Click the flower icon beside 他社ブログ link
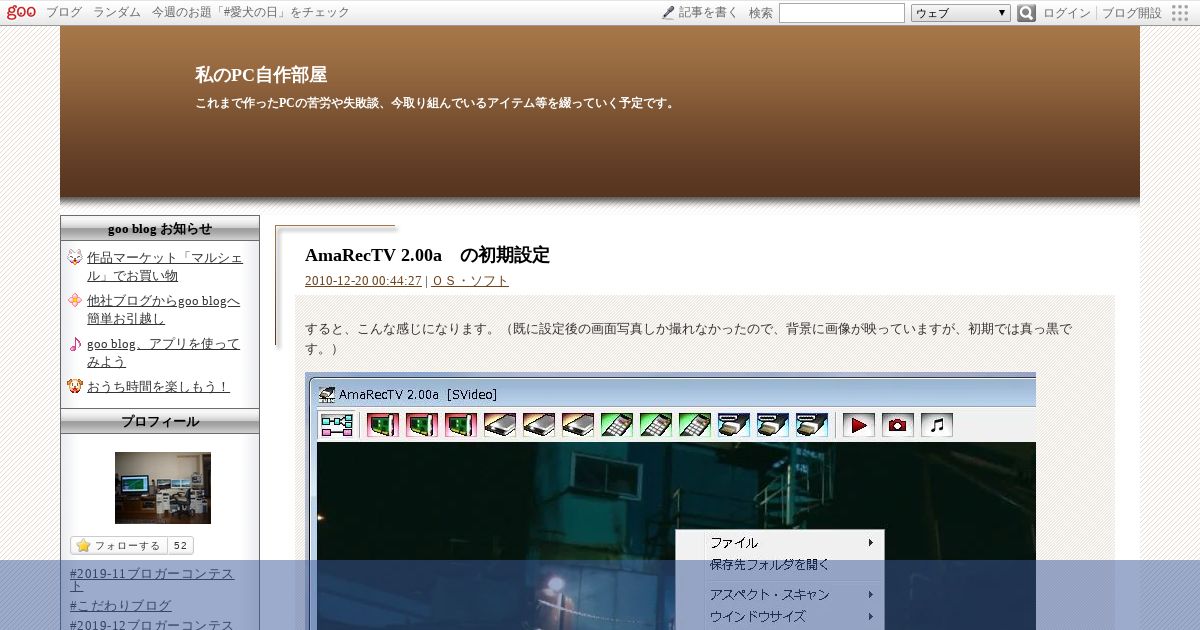This screenshot has width=1200, height=630. pyautogui.click(x=75, y=300)
